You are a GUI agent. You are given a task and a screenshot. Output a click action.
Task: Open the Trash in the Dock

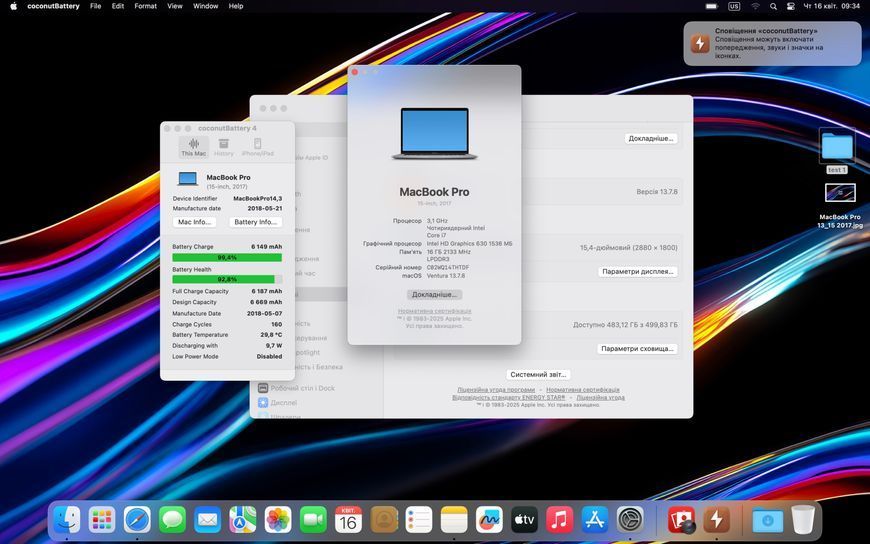click(802, 520)
